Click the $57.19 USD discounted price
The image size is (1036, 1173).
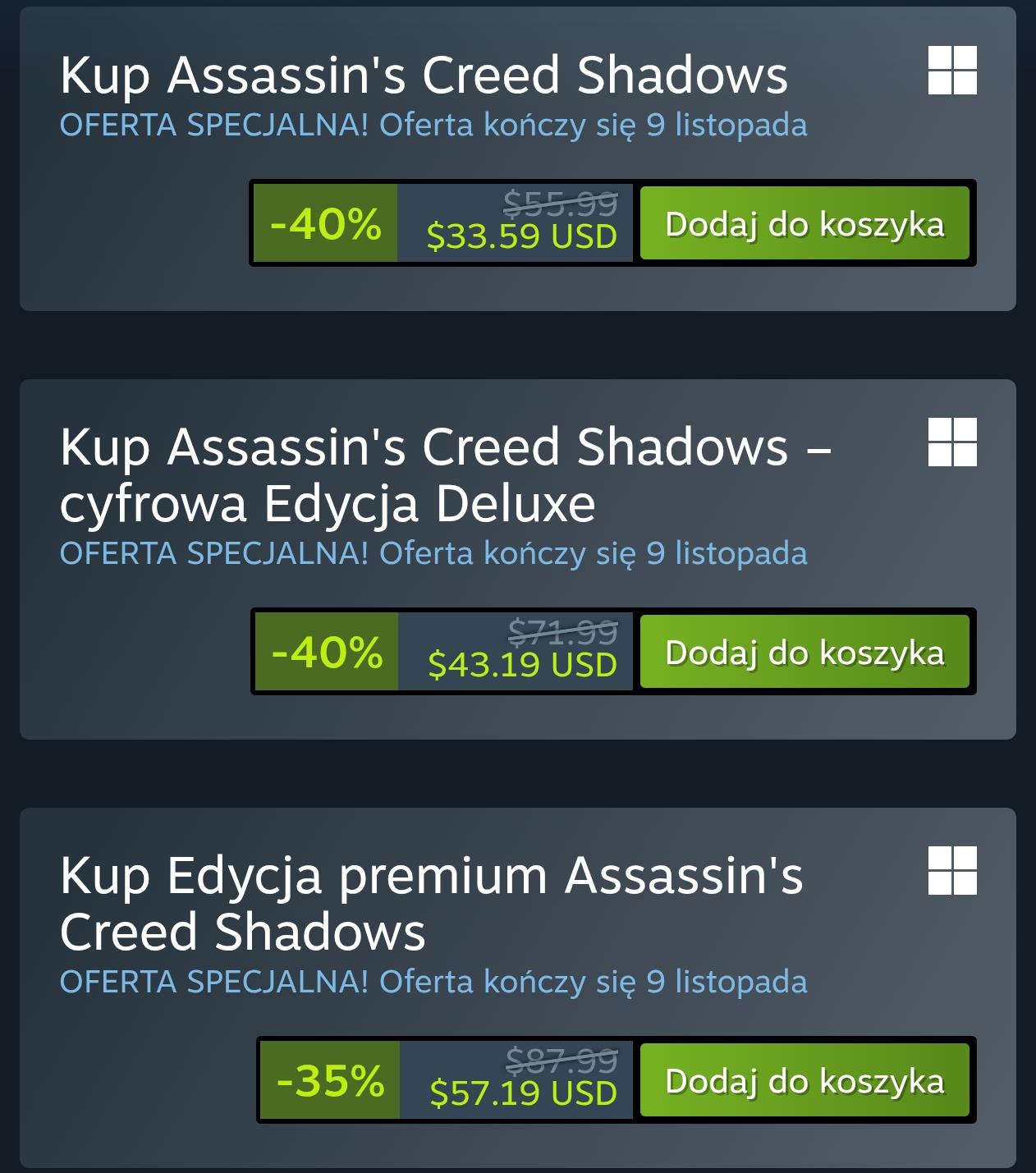click(523, 1093)
